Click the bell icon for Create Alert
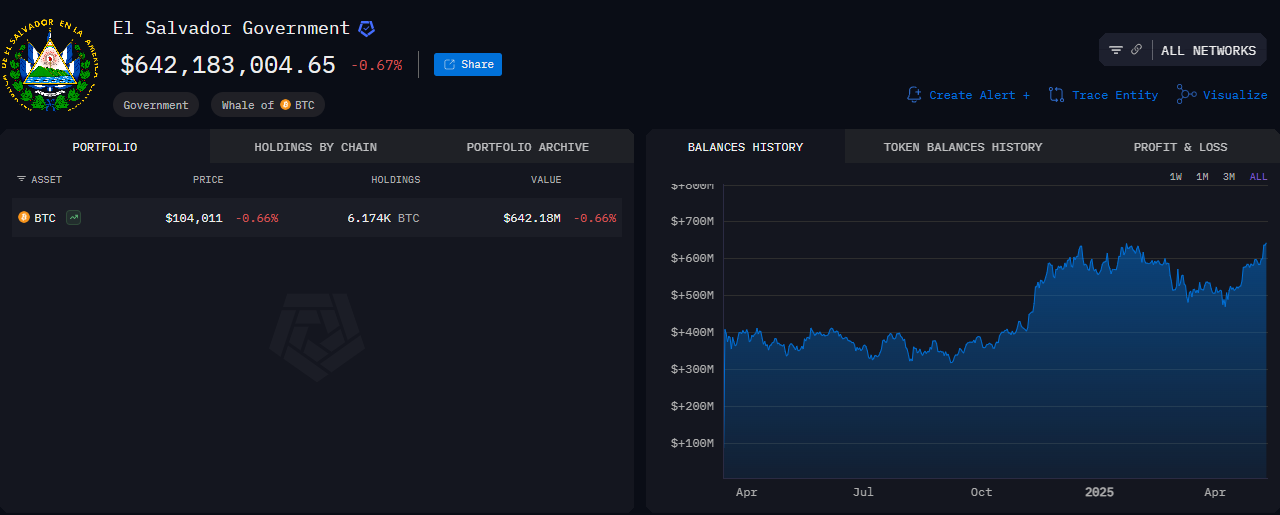1280x515 pixels. [x=914, y=95]
